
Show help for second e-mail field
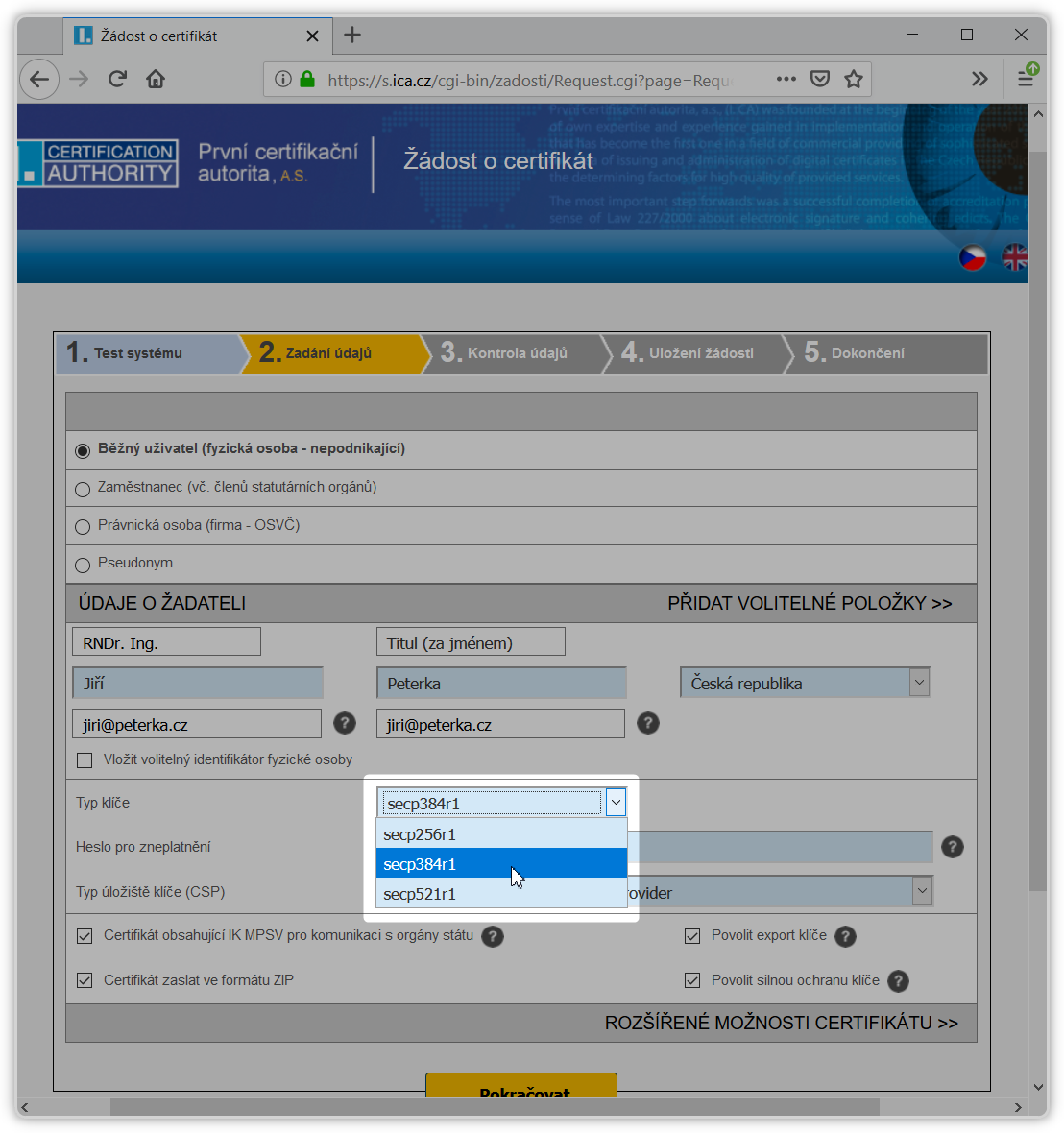[x=648, y=723]
